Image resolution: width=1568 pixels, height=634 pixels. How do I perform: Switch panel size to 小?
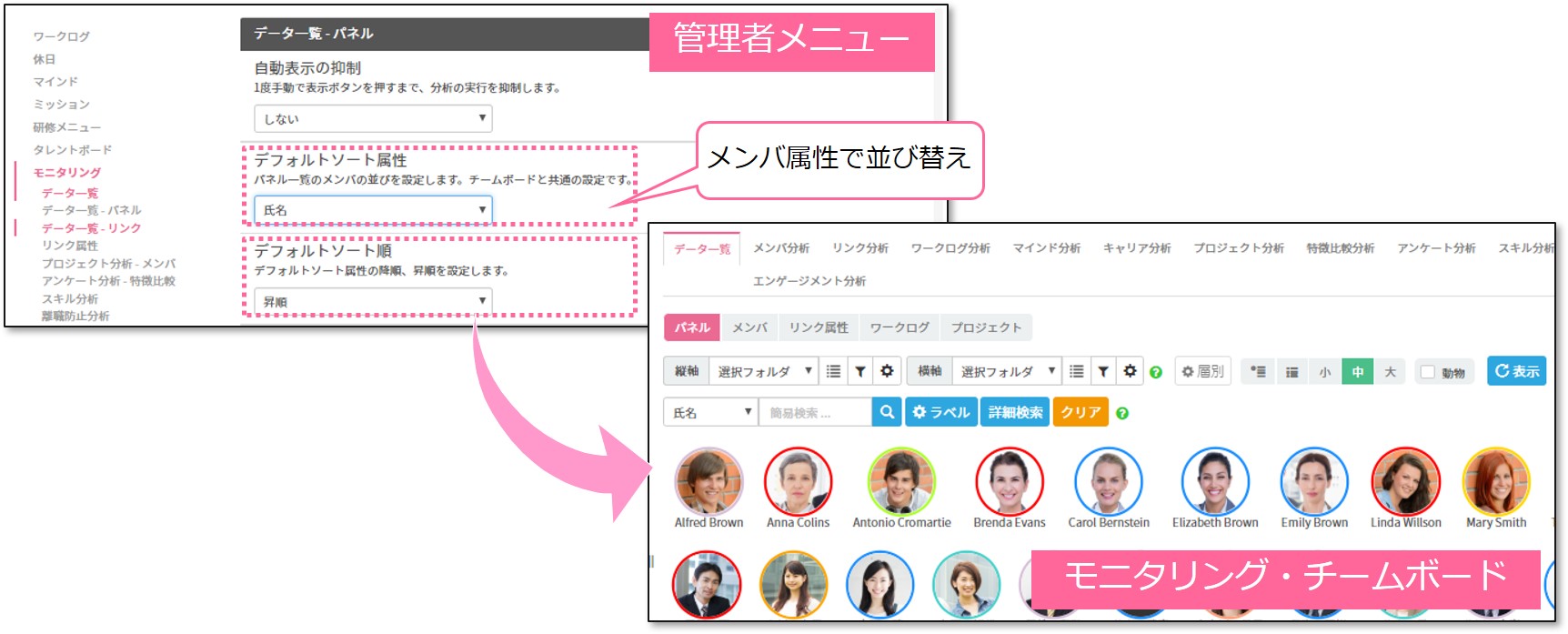click(x=1324, y=371)
